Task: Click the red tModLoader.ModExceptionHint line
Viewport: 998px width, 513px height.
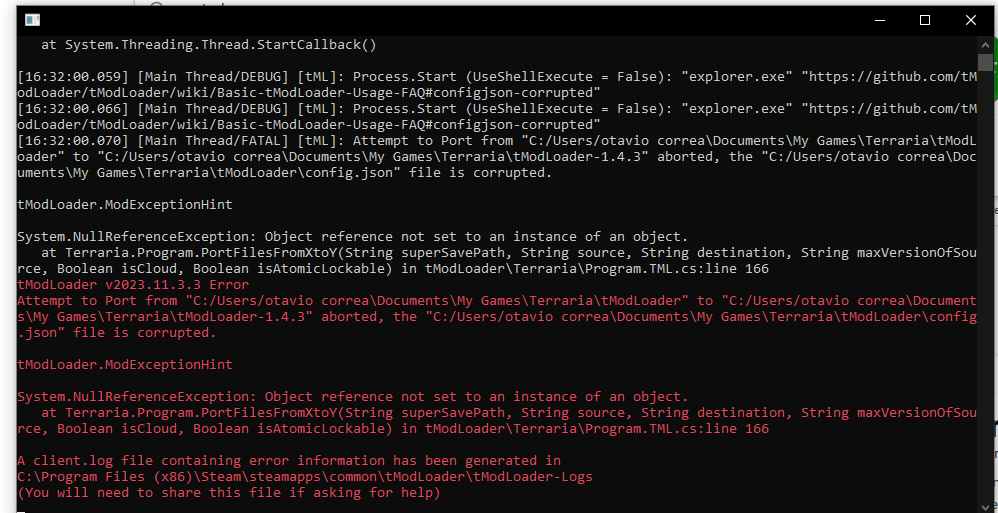Action: coord(125,364)
